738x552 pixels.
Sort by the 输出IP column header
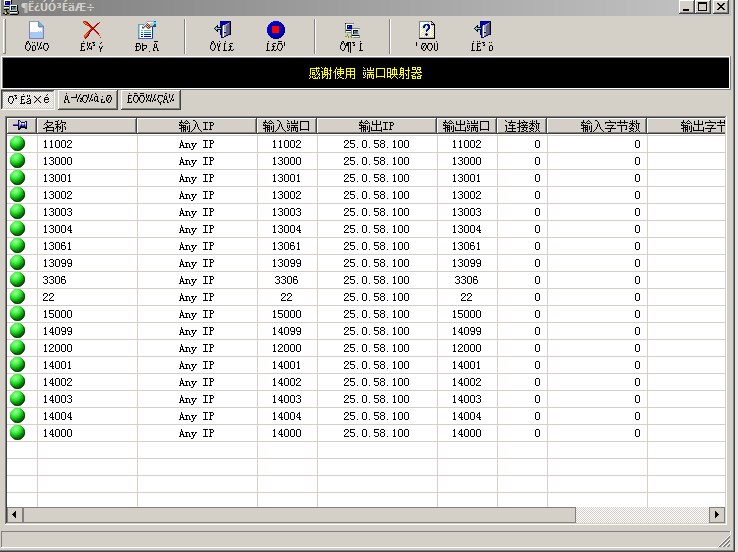[x=377, y=126]
